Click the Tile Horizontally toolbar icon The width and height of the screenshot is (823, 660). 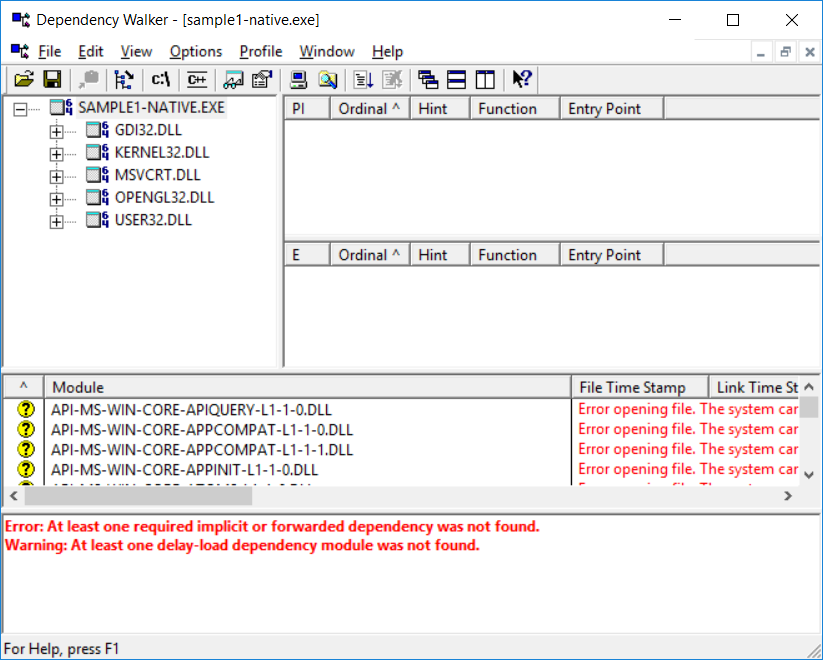coord(456,80)
